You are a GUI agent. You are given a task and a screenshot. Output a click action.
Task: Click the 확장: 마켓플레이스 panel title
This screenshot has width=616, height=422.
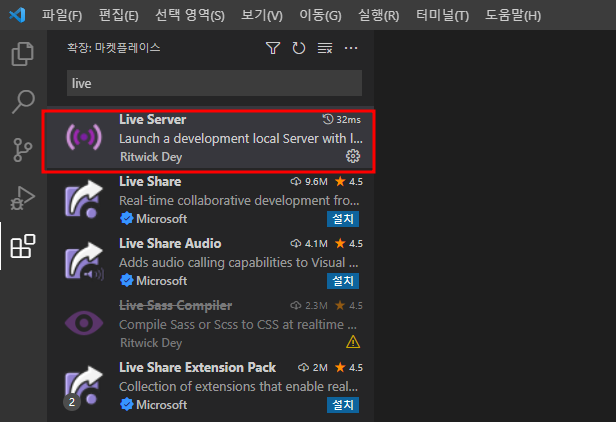tap(114, 48)
